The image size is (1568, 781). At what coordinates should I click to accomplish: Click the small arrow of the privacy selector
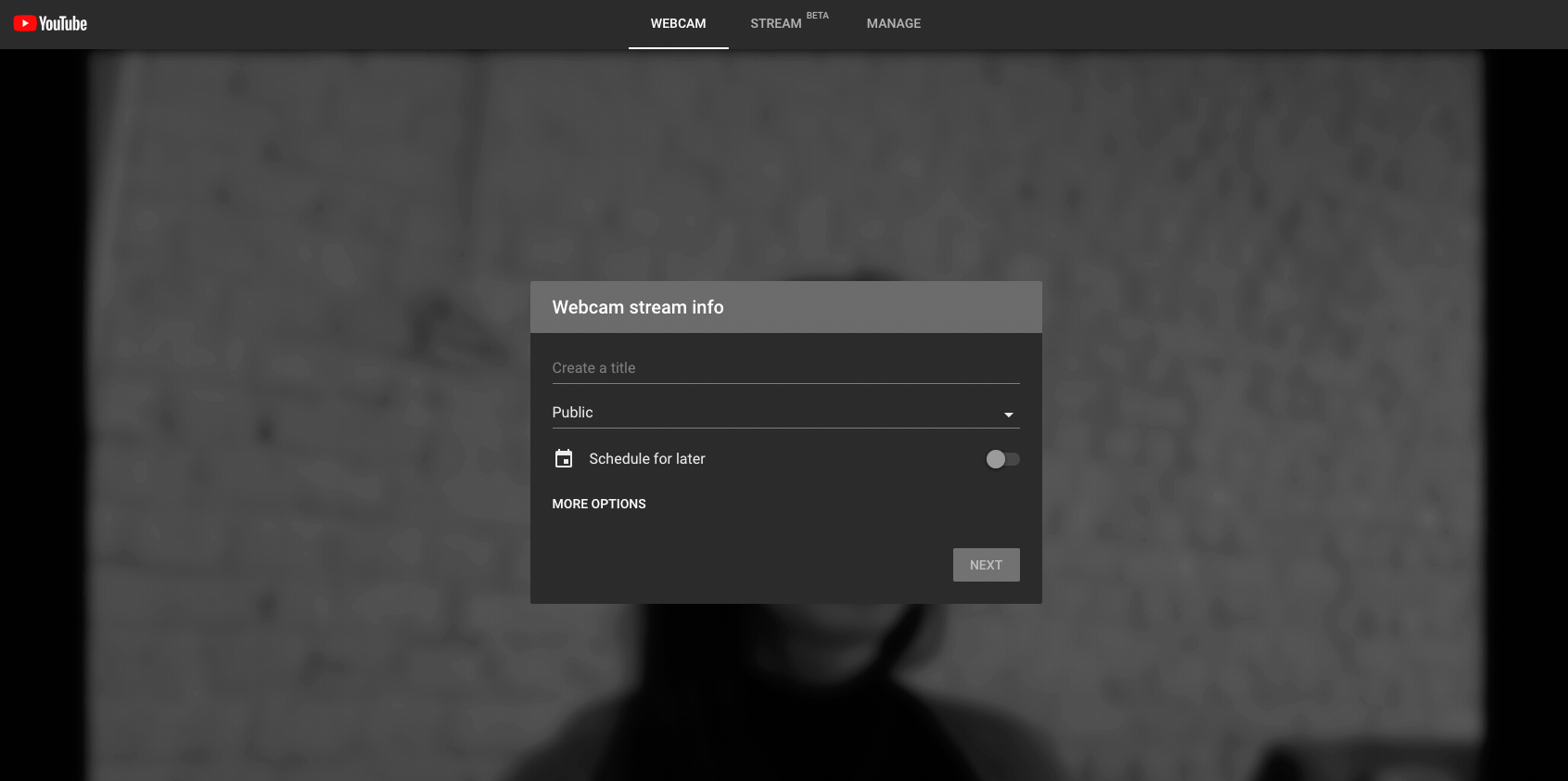(1009, 415)
